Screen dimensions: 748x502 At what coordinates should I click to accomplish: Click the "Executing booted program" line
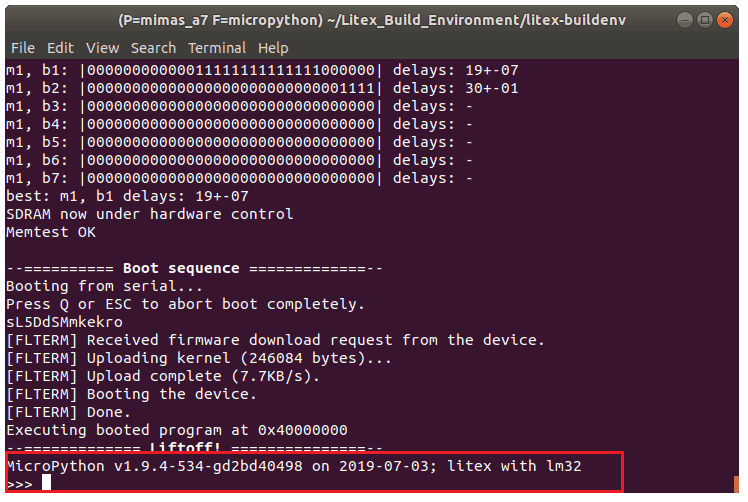tap(176, 430)
